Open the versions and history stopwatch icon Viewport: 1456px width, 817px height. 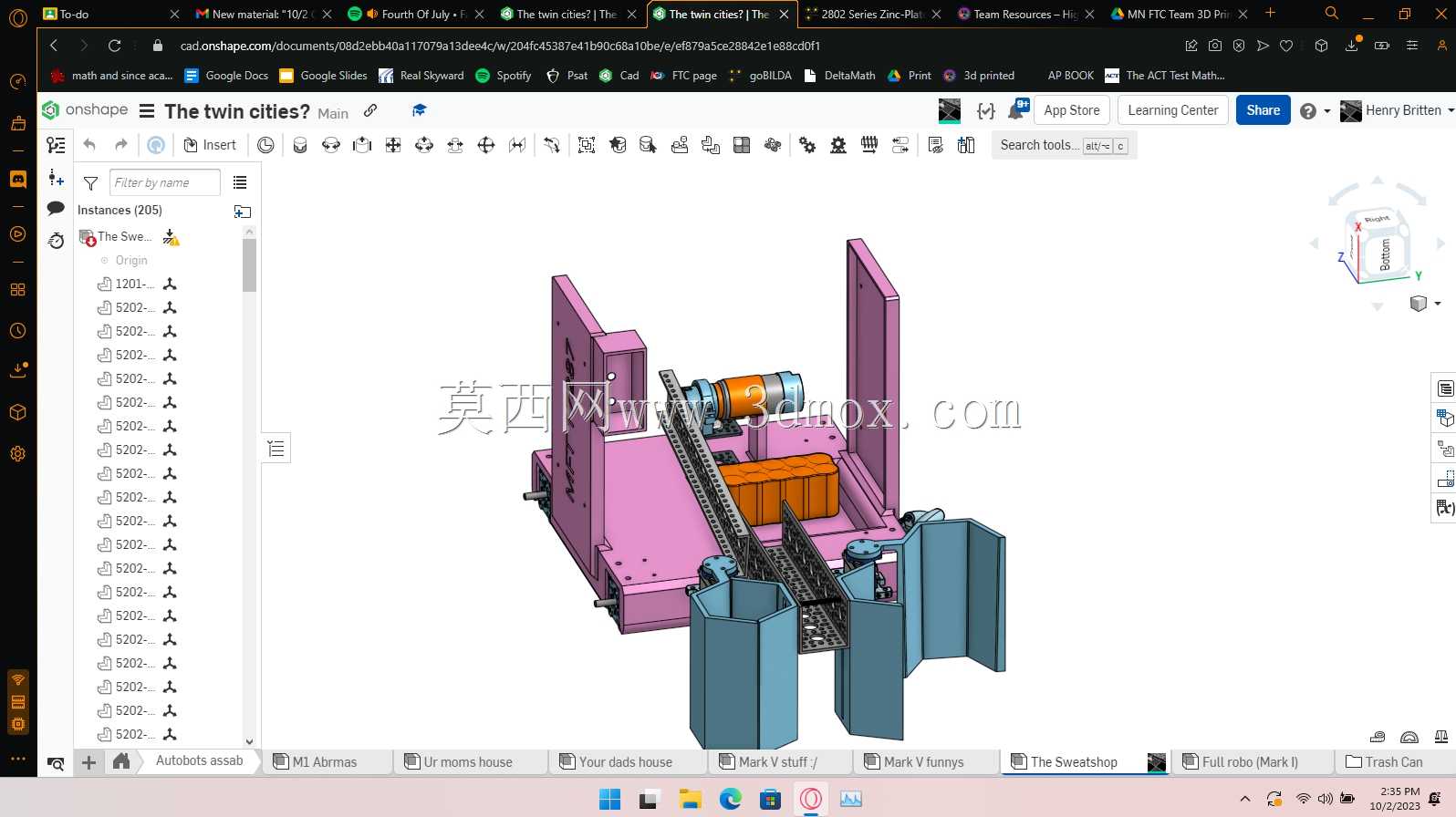click(56, 240)
